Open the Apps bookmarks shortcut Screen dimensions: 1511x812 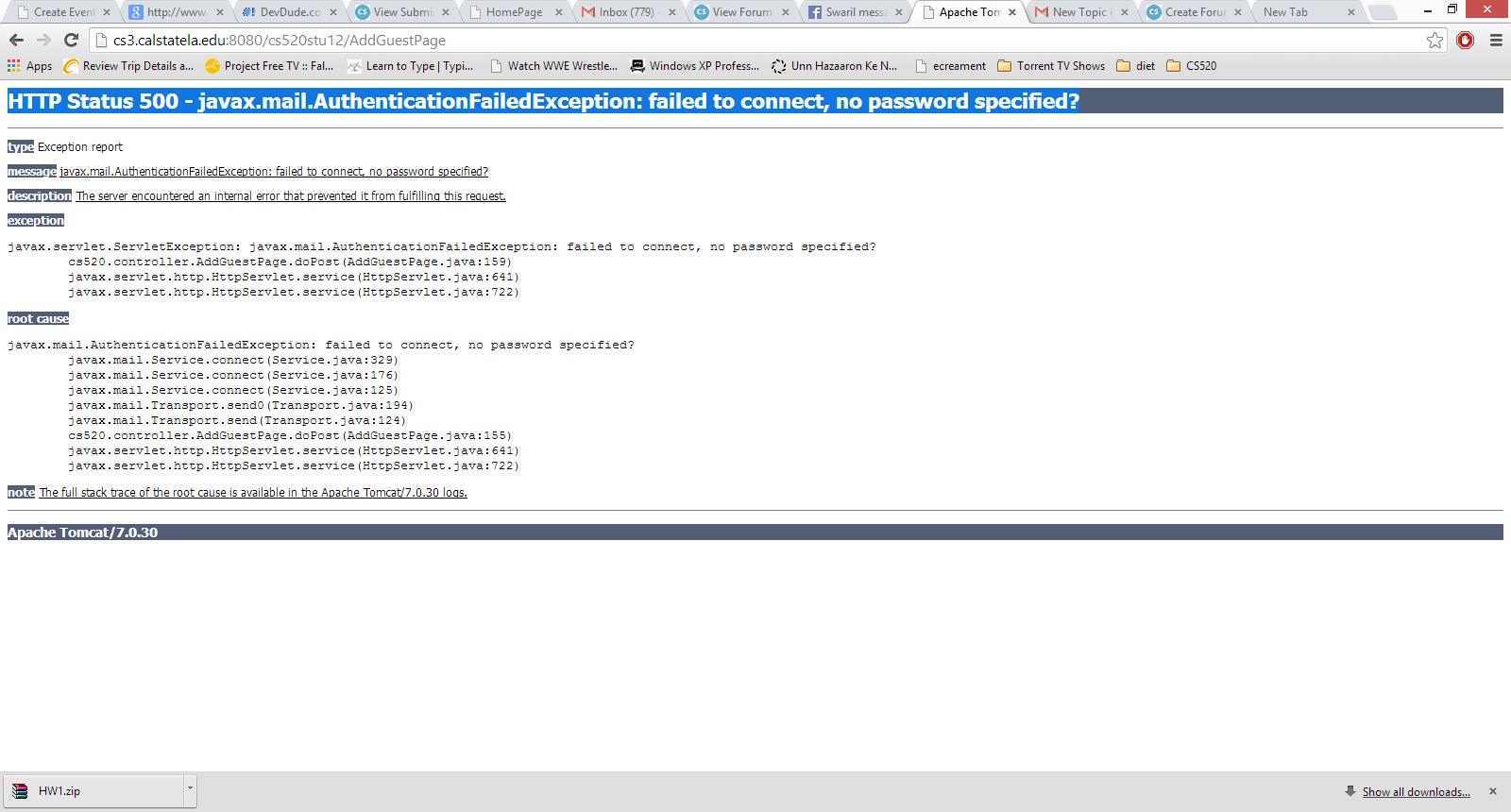tap(30, 66)
